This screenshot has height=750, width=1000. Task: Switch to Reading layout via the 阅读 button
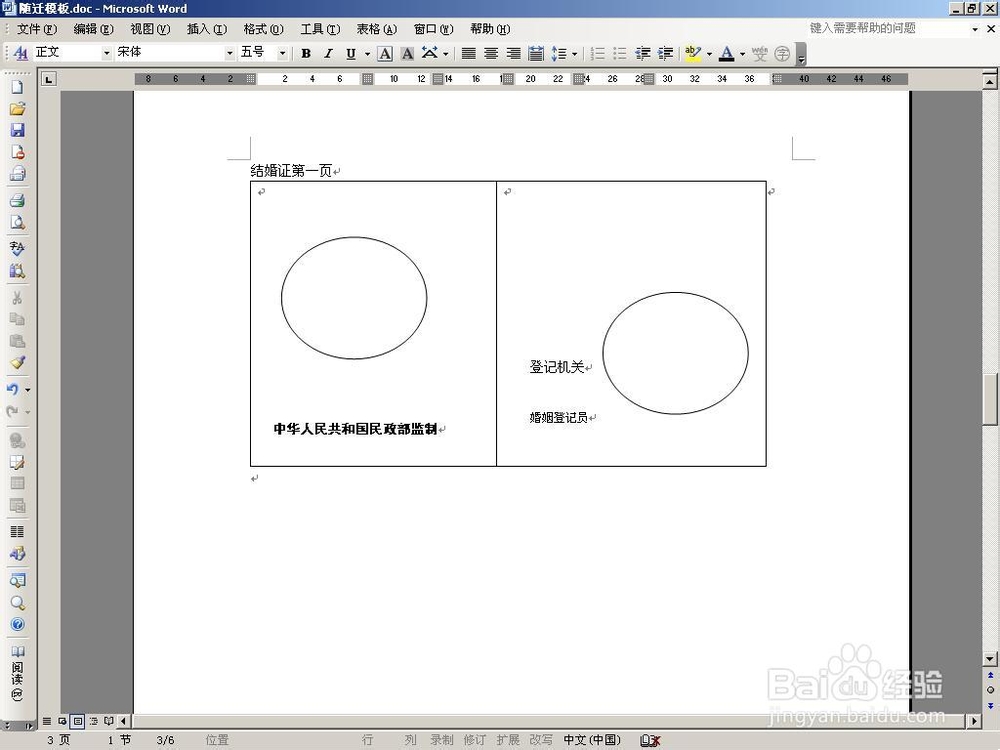[17, 675]
